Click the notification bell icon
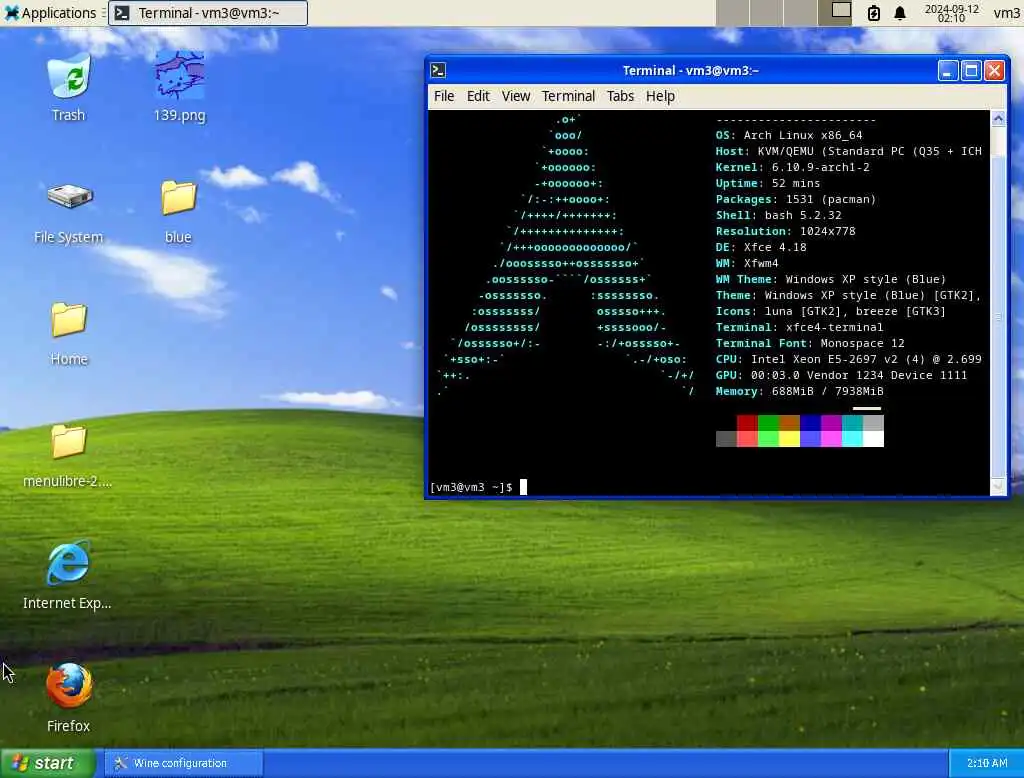The height and width of the screenshot is (778, 1024). click(900, 12)
